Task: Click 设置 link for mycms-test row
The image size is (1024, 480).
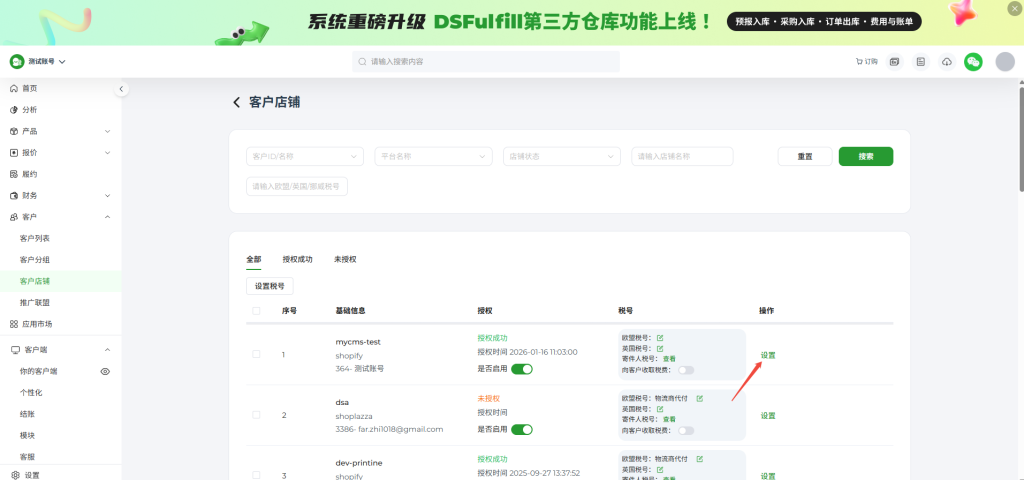Action: (x=767, y=355)
